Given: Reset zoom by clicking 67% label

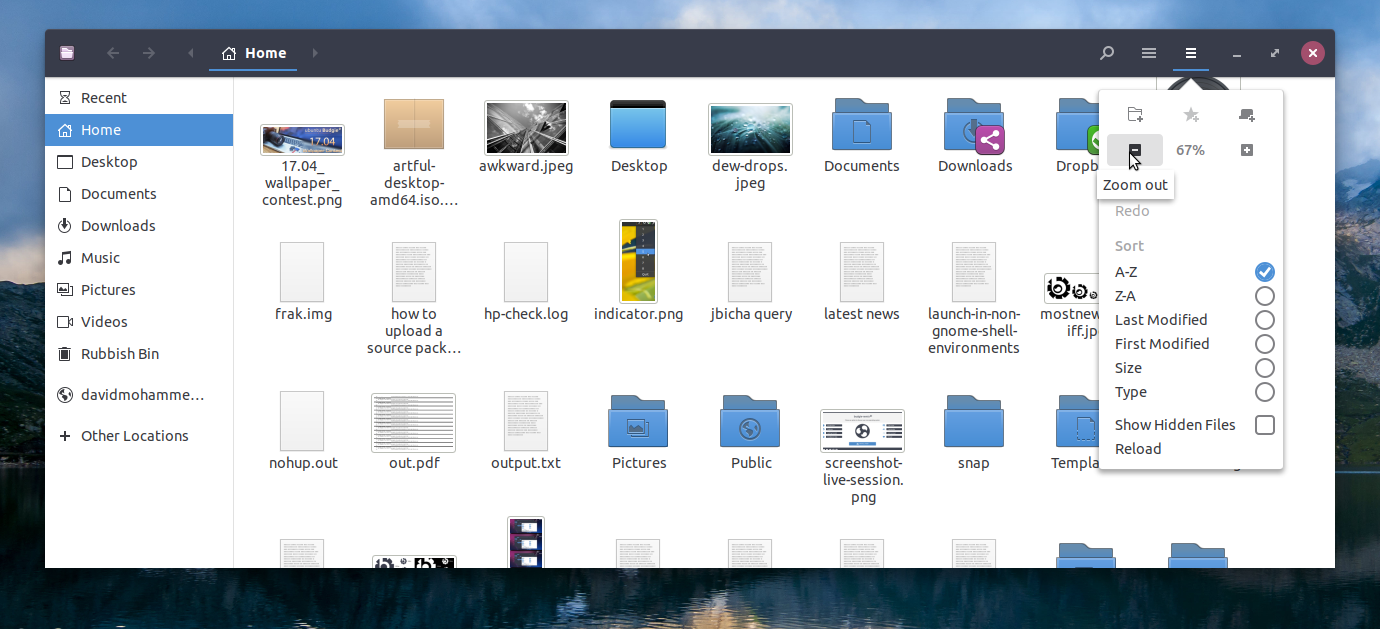Looking at the screenshot, I should click(1190, 150).
